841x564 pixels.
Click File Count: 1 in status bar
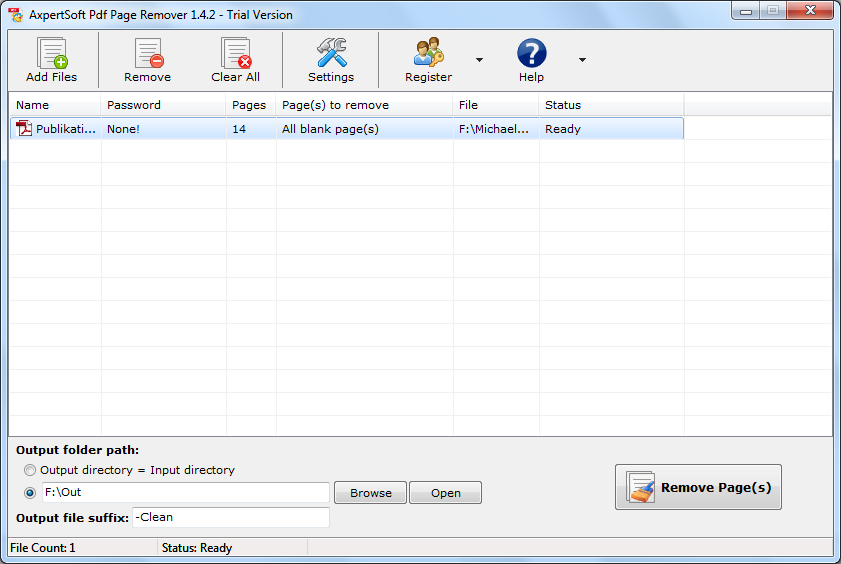coord(43,548)
